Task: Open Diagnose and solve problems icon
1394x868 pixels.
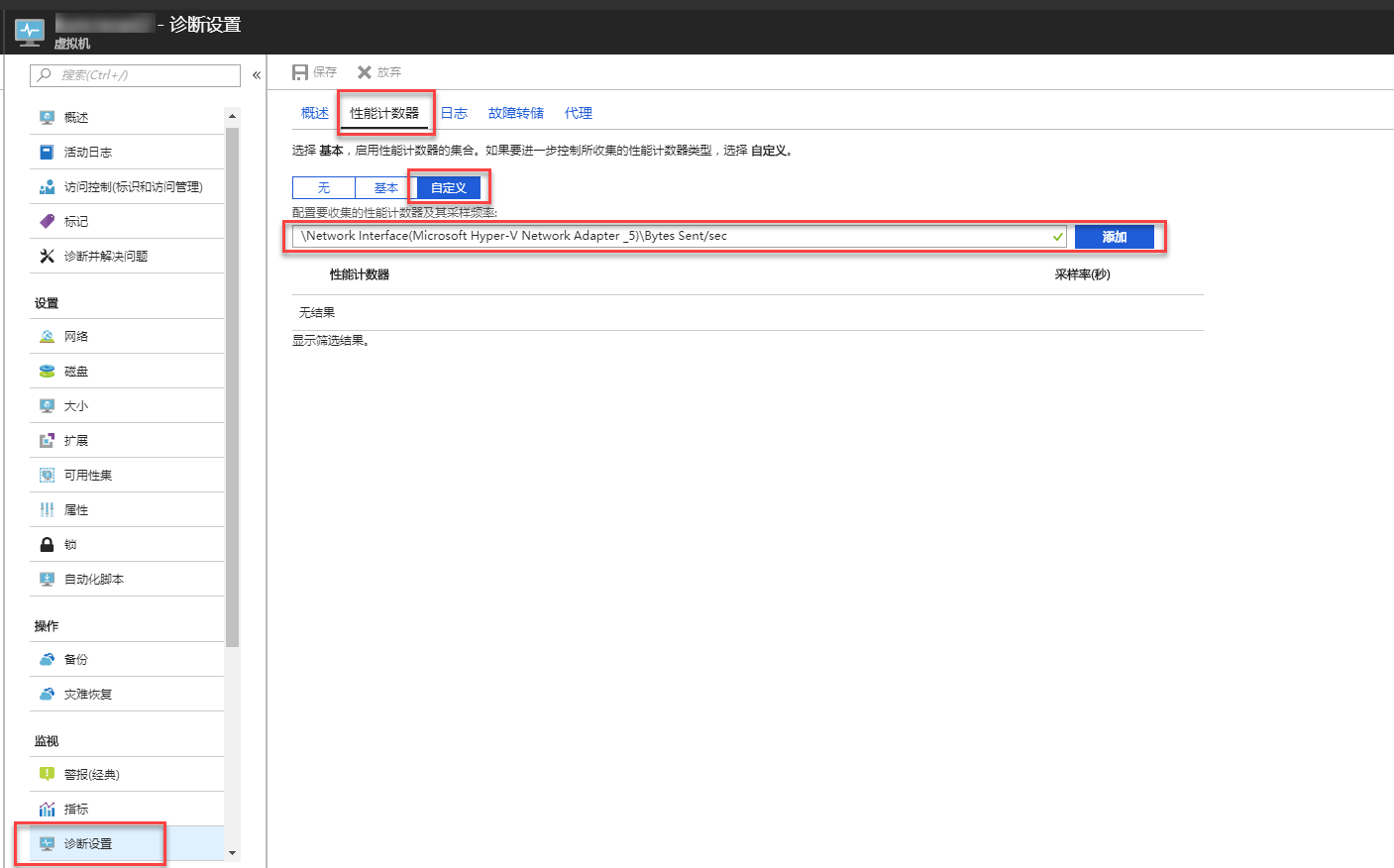Action: pos(47,256)
